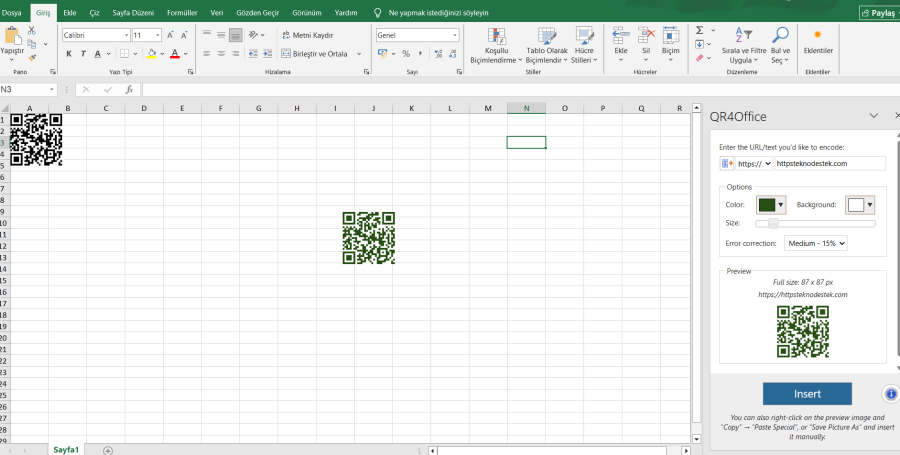This screenshot has height=455, width=900.
Task: Align text to middle icon
Action: coord(221,35)
